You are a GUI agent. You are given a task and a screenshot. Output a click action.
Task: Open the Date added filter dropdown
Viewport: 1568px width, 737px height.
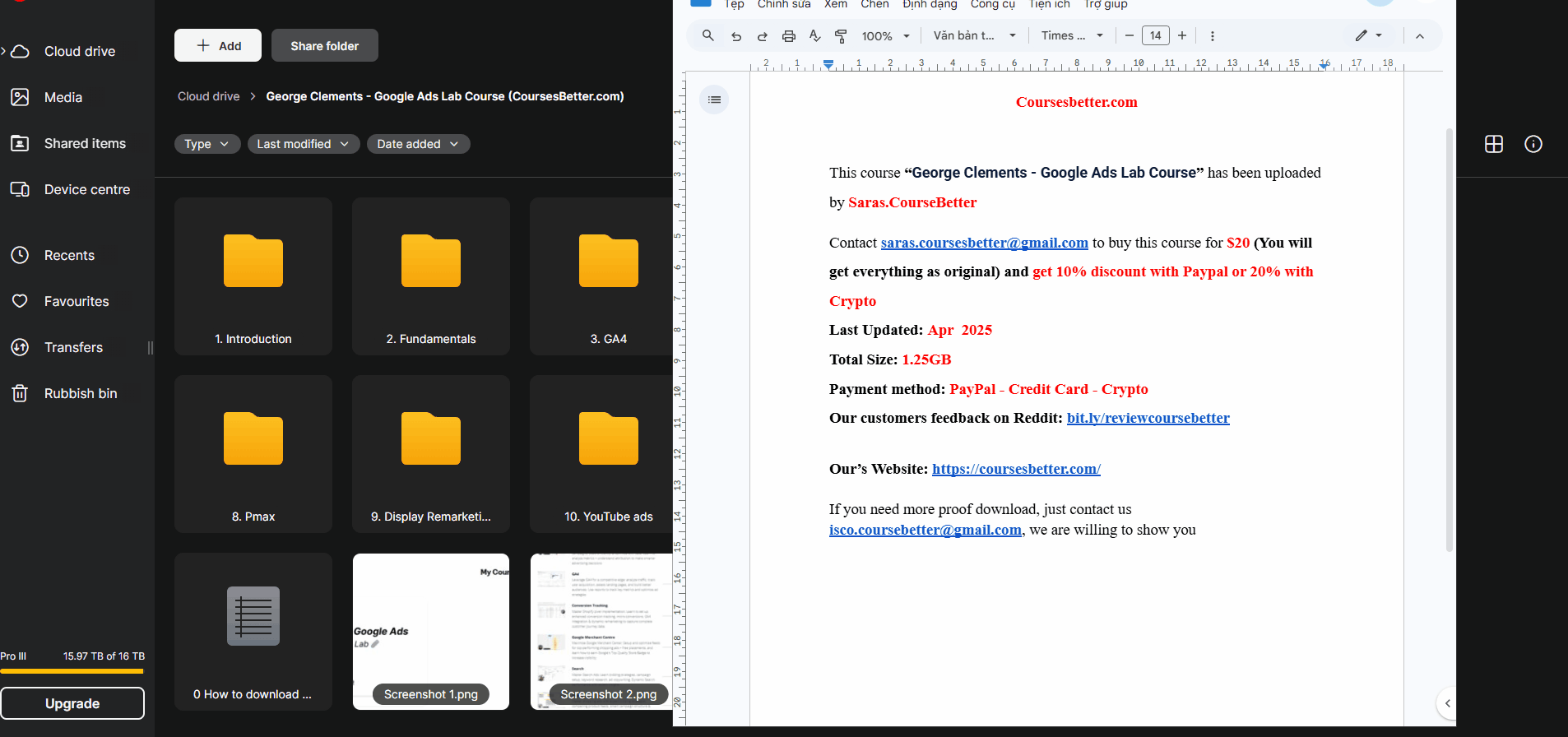pos(419,144)
